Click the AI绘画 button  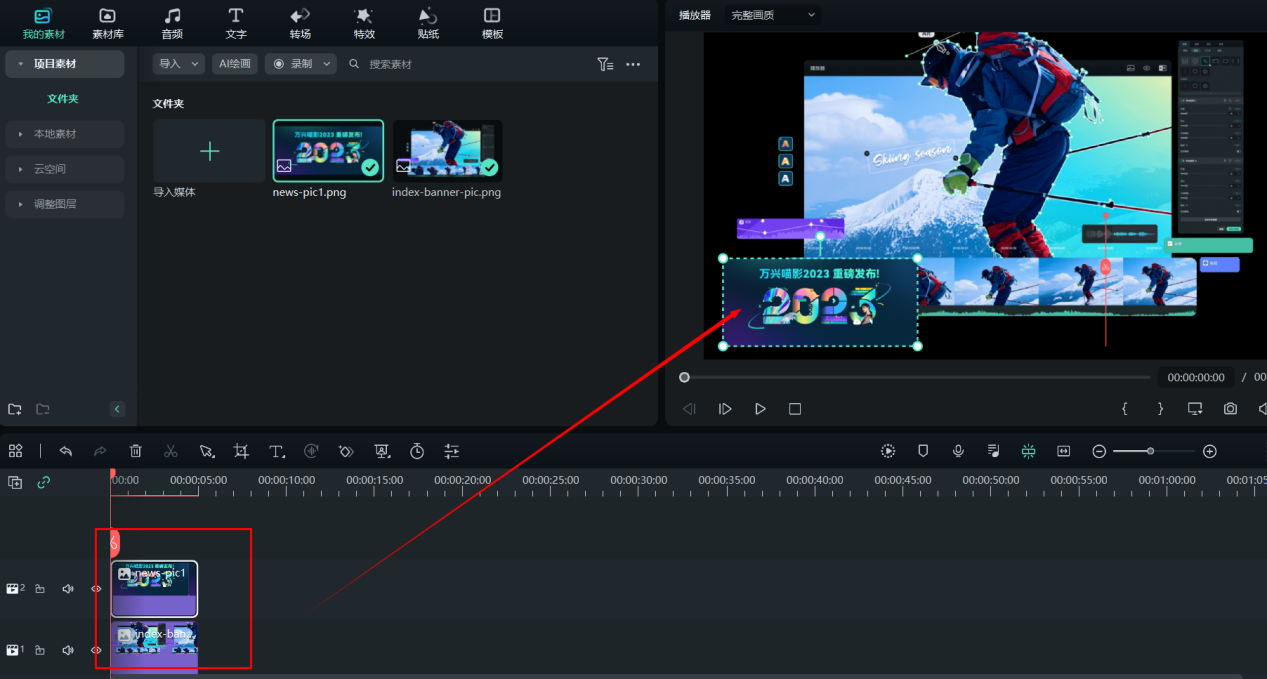pos(235,64)
